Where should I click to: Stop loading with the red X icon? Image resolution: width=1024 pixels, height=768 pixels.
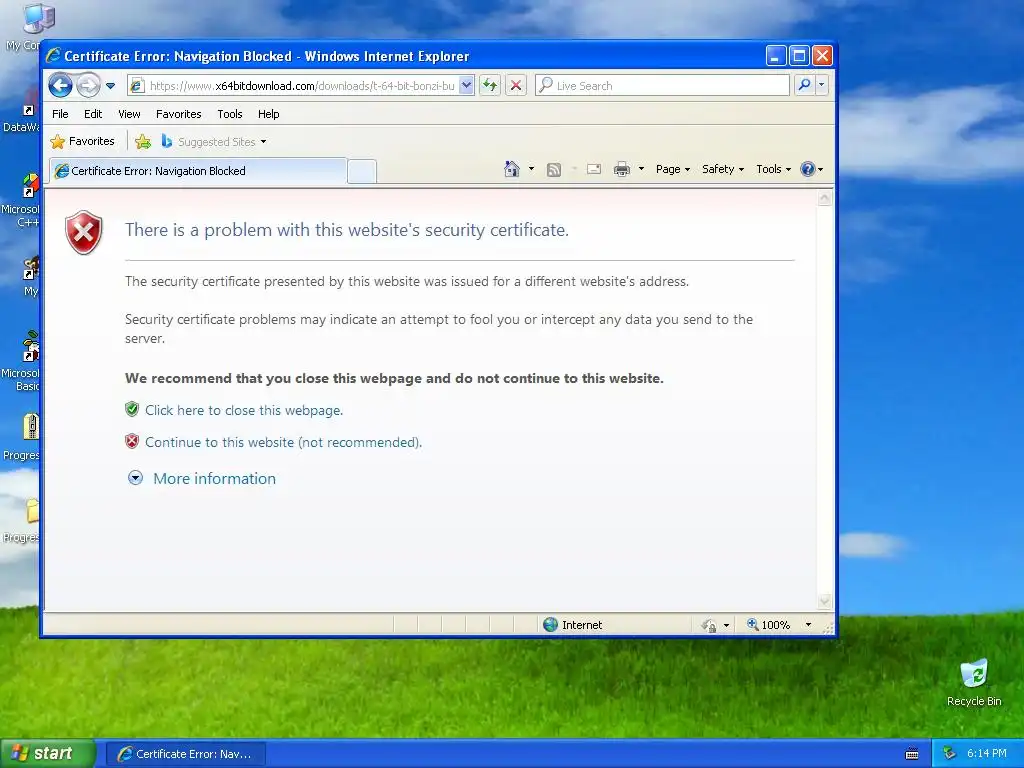coord(516,86)
